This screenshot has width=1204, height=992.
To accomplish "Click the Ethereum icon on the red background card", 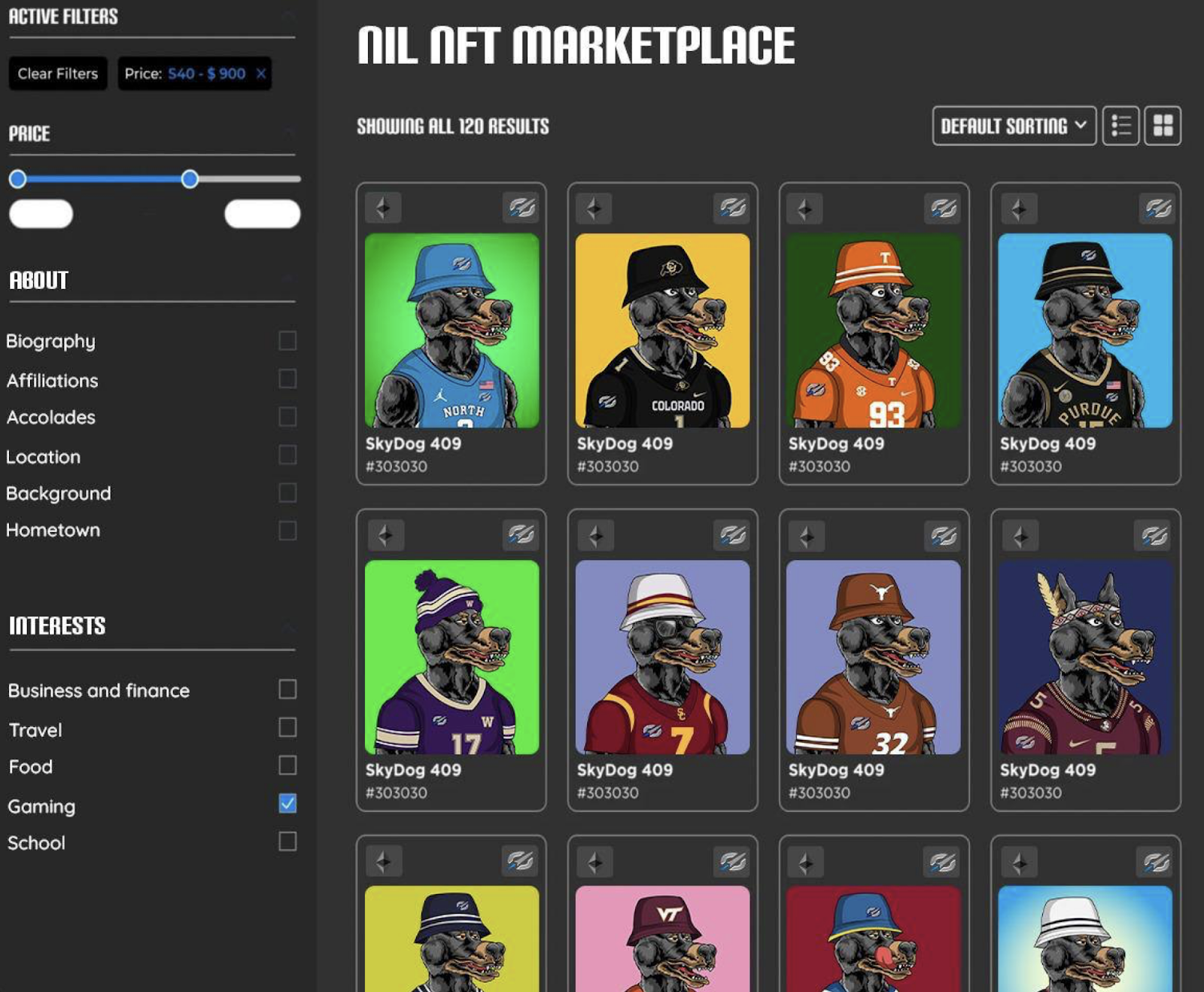I will pos(806,861).
